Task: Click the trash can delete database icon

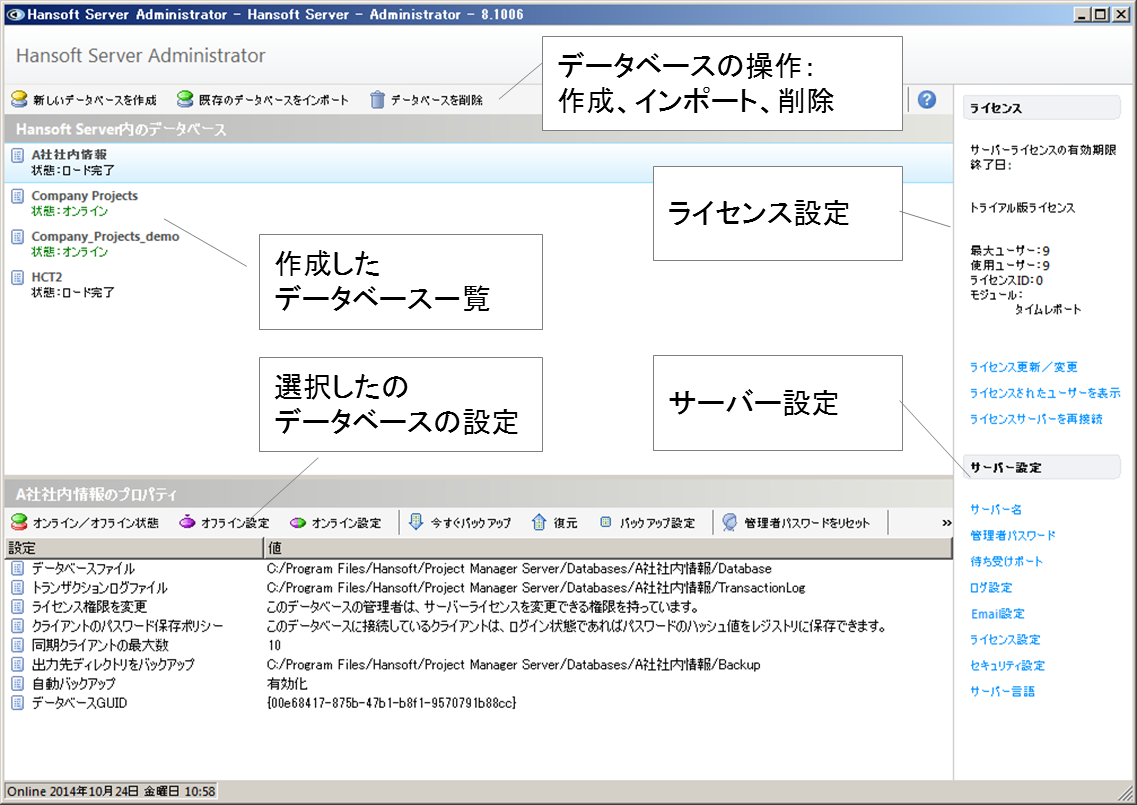Action: [377, 99]
